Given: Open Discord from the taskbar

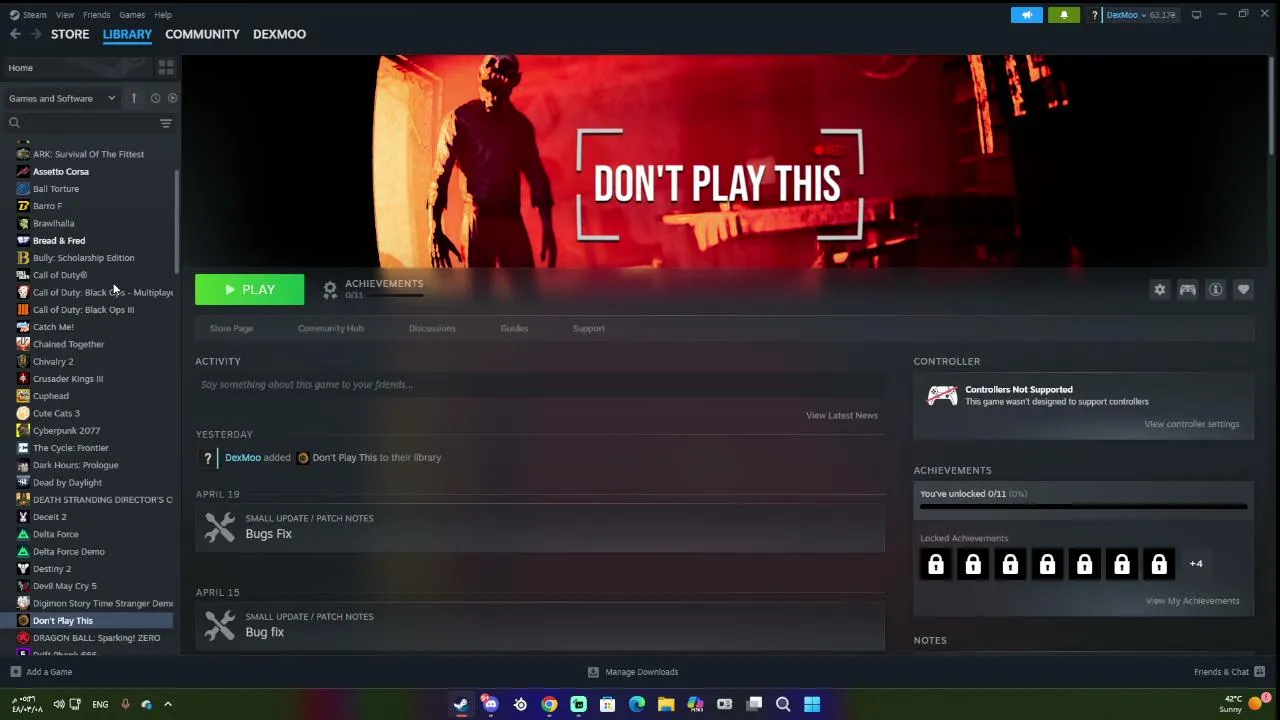Looking at the screenshot, I should (490, 705).
